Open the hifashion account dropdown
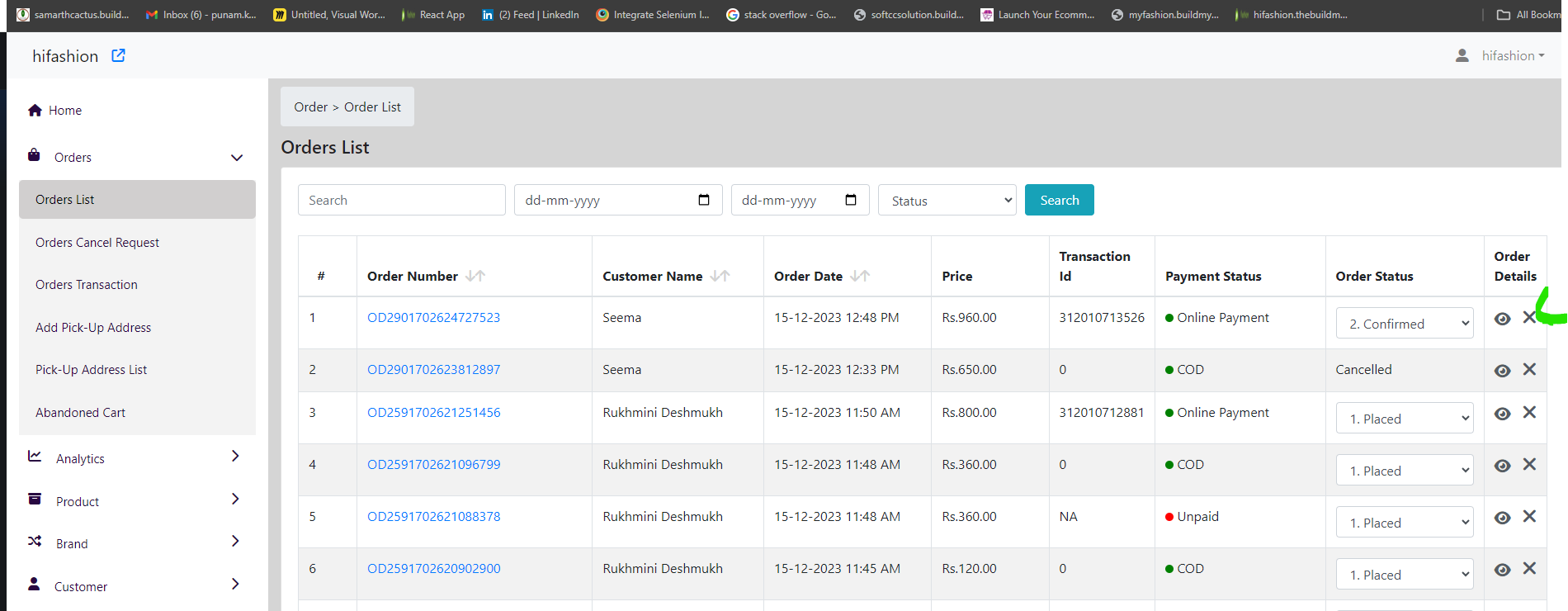Viewport: 1568px width, 611px height. (1513, 55)
